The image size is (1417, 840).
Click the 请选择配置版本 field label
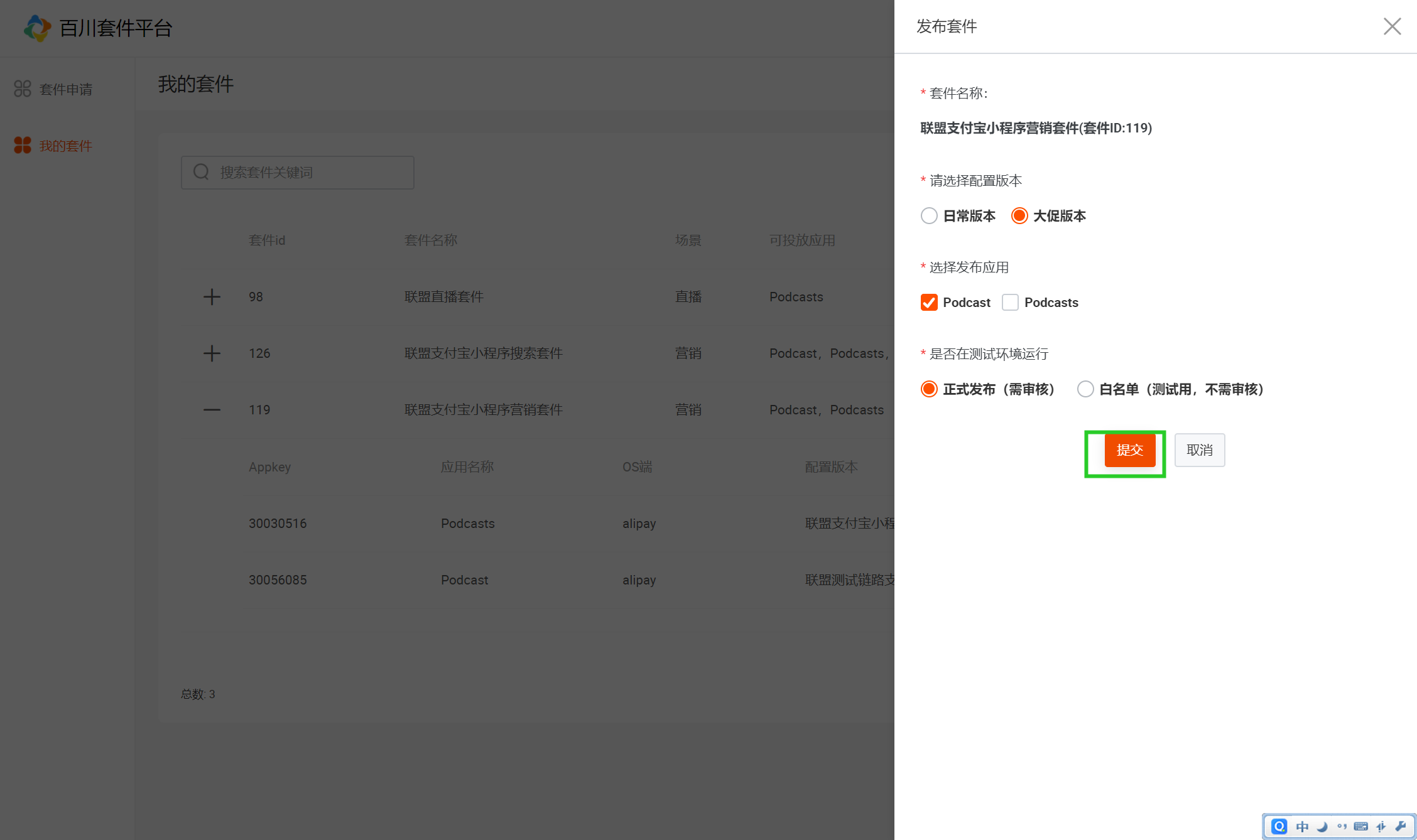976,181
